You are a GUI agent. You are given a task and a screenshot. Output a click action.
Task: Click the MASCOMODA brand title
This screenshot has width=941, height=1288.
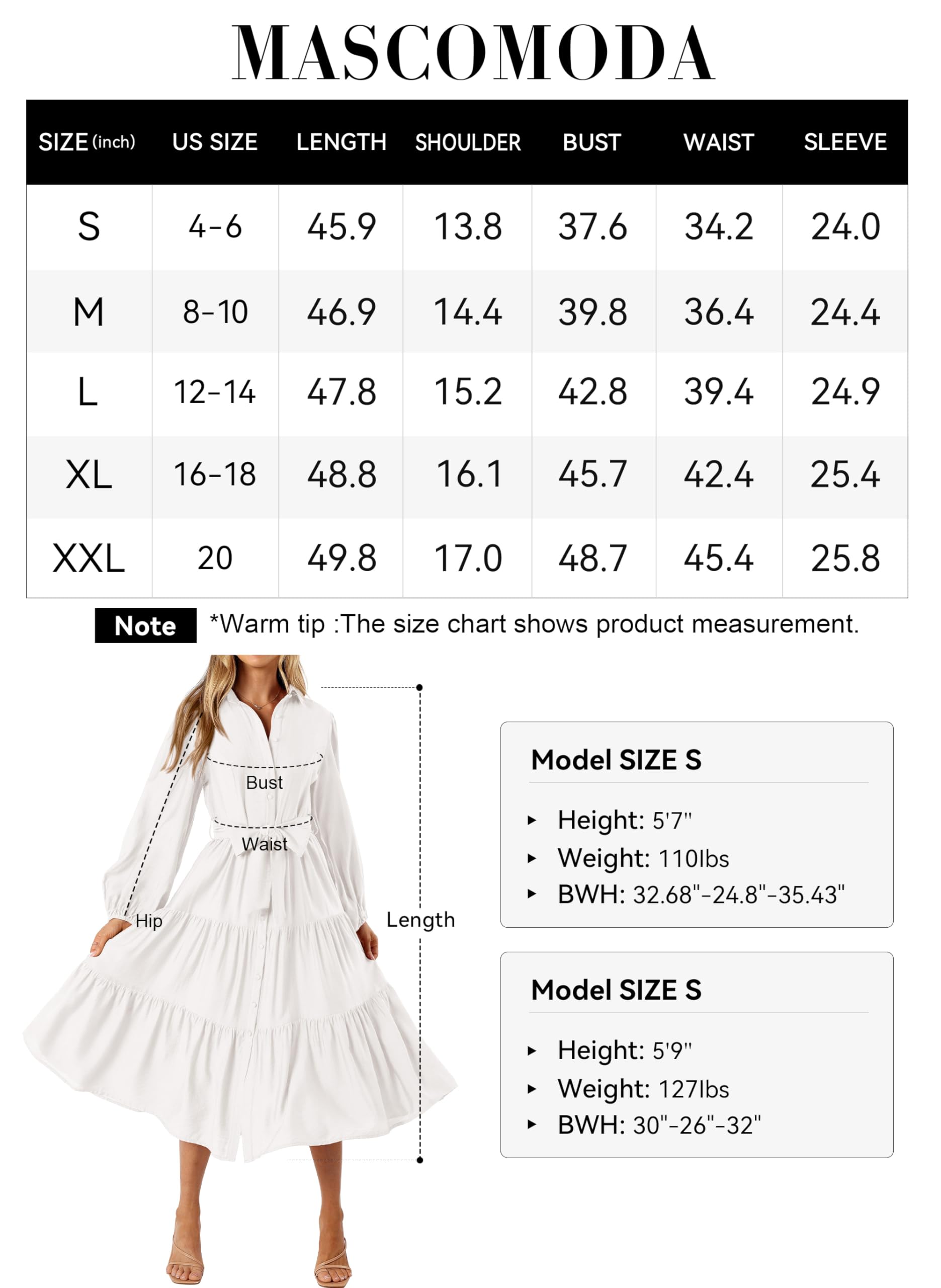point(473,52)
